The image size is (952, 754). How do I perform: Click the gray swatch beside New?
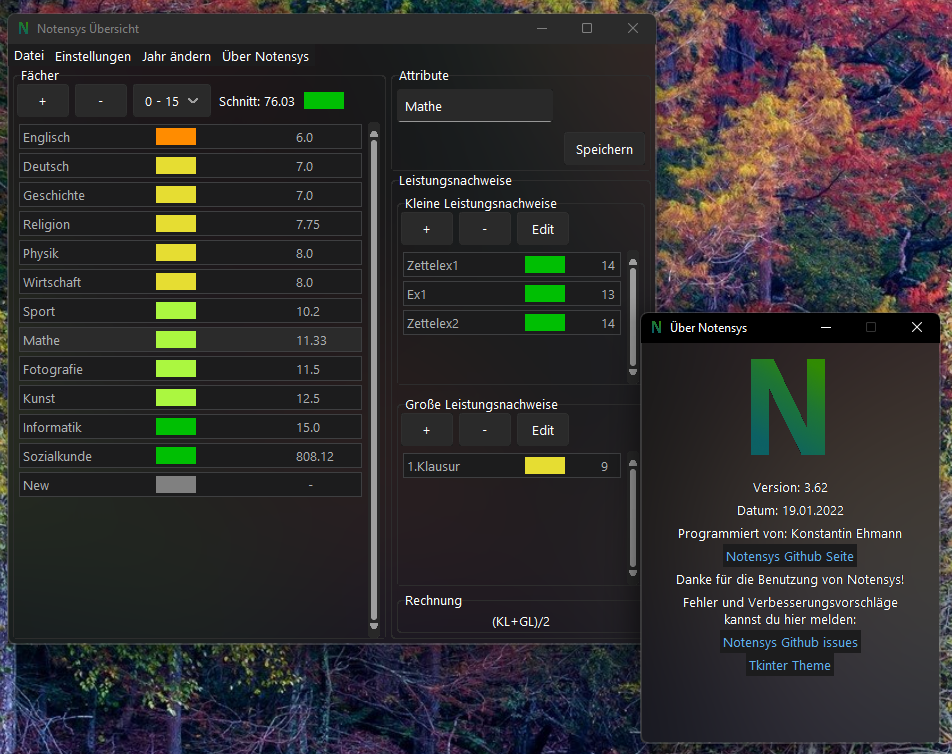click(176, 484)
